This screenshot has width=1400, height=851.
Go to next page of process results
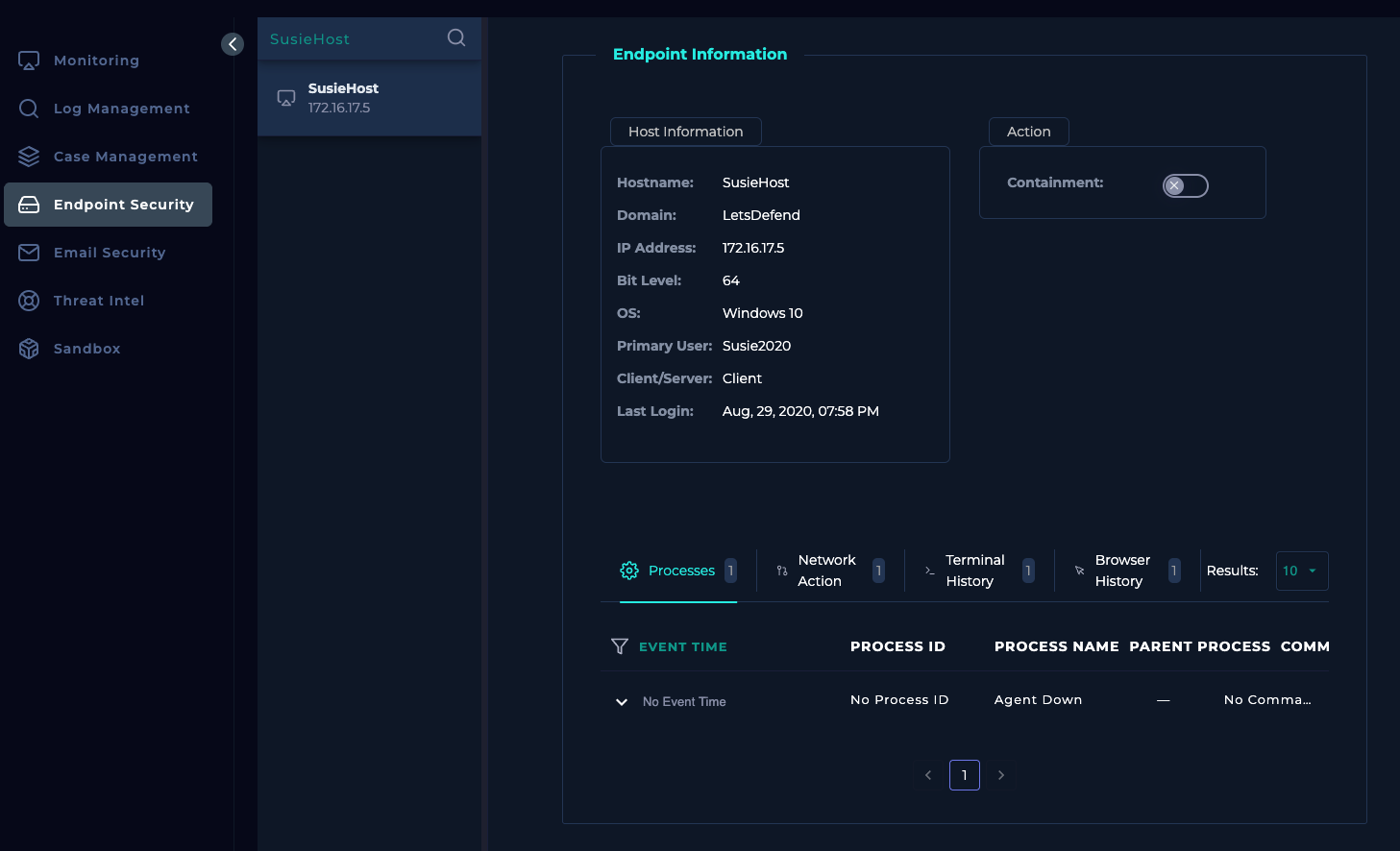click(1001, 775)
